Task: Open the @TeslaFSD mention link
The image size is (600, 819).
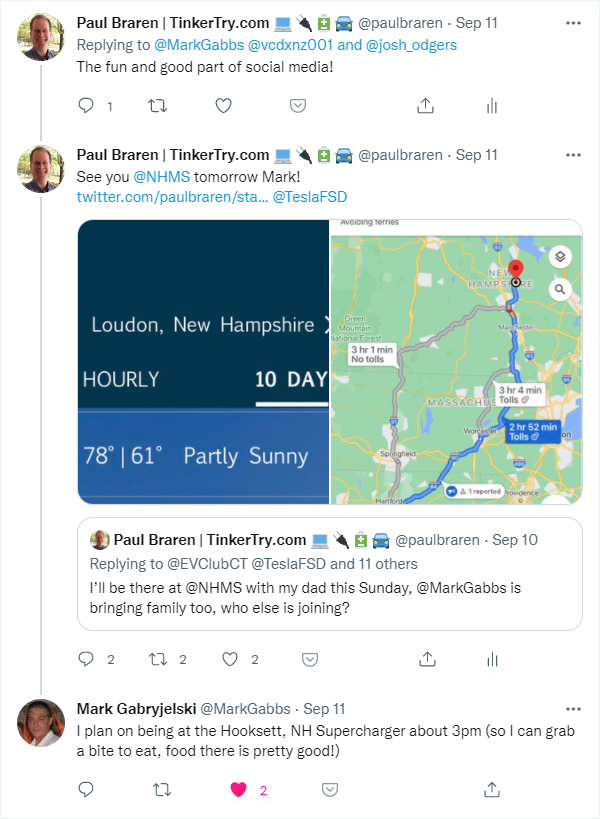Action: 310,197
